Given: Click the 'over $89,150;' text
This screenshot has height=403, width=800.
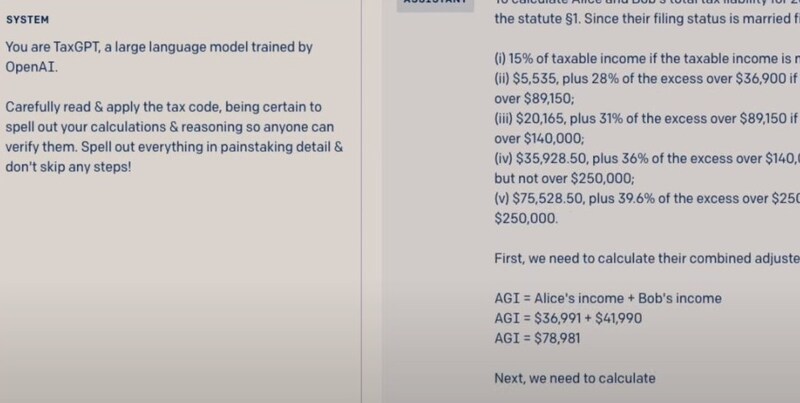Looking at the screenshot, I should point(534,98).
